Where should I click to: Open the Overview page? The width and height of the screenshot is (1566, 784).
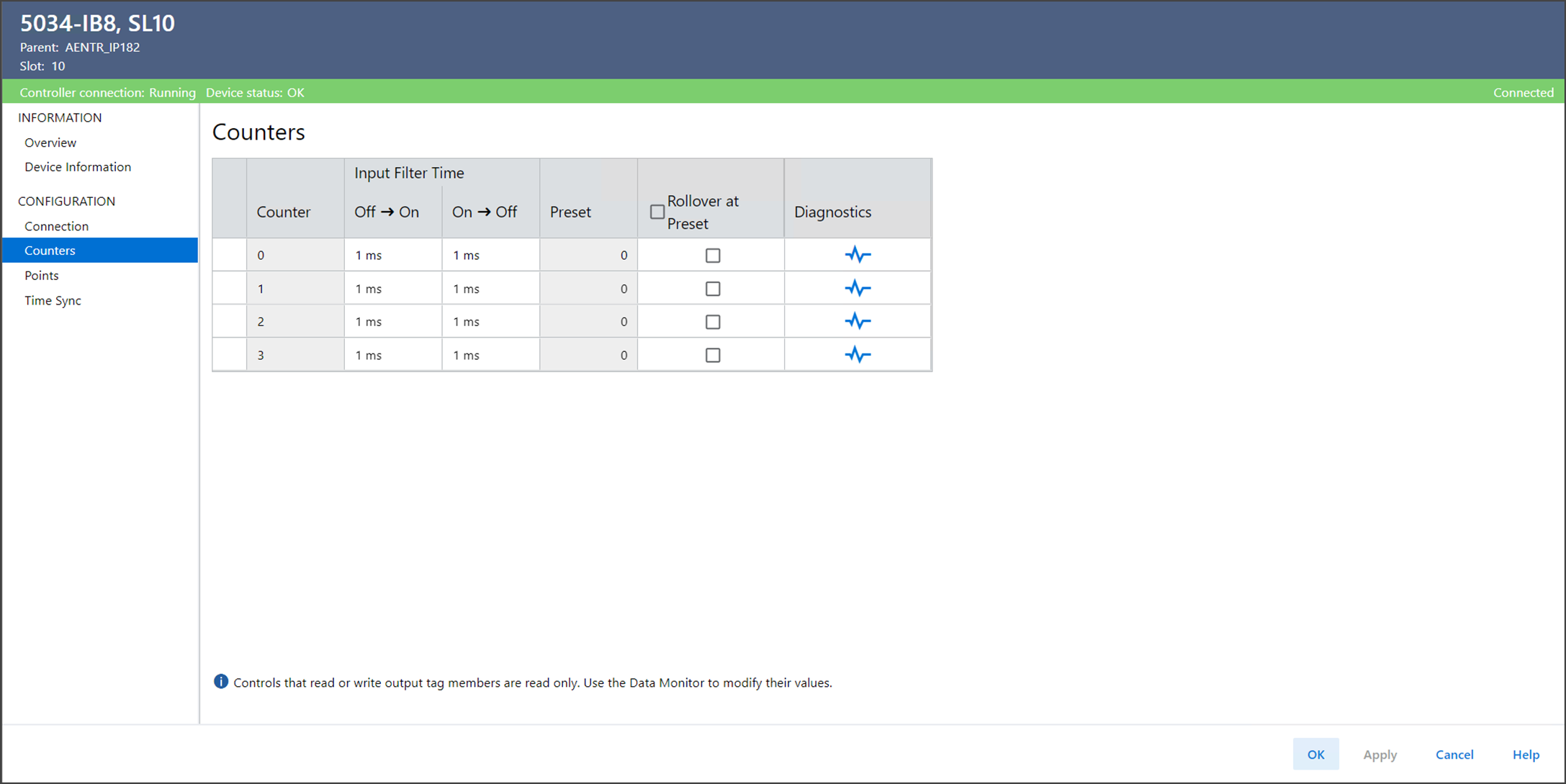click(50, 143)
